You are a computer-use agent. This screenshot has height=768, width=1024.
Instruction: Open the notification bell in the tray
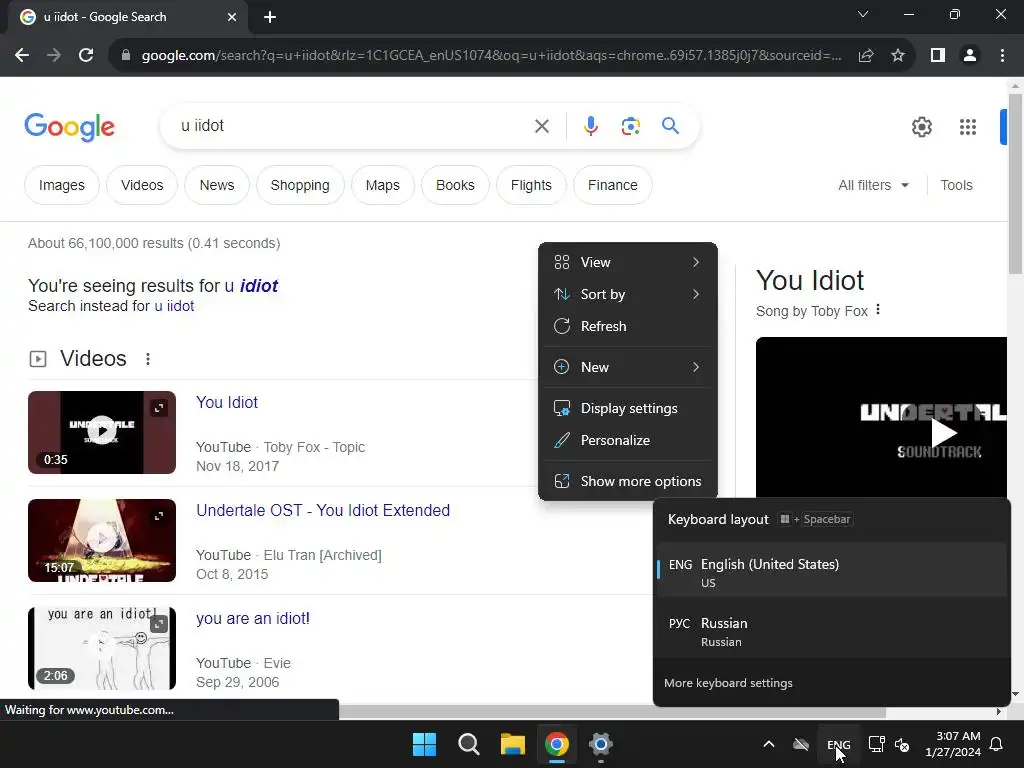(997, 744)
